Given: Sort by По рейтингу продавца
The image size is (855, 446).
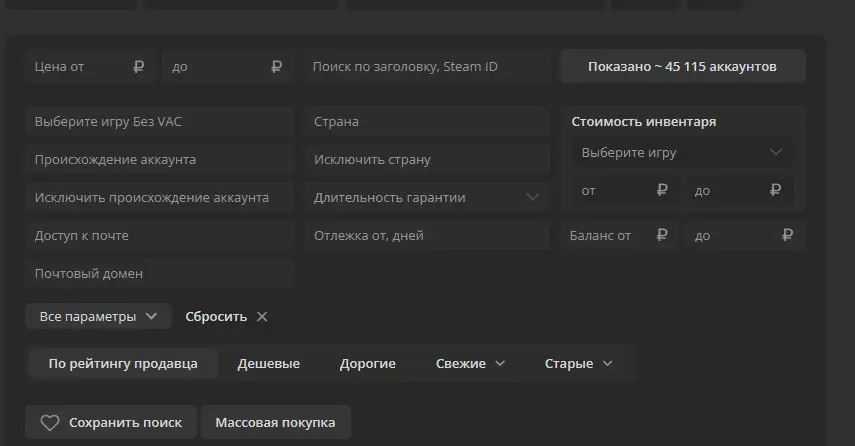Looking at the screenshot, I should click(x=123, y=364).
